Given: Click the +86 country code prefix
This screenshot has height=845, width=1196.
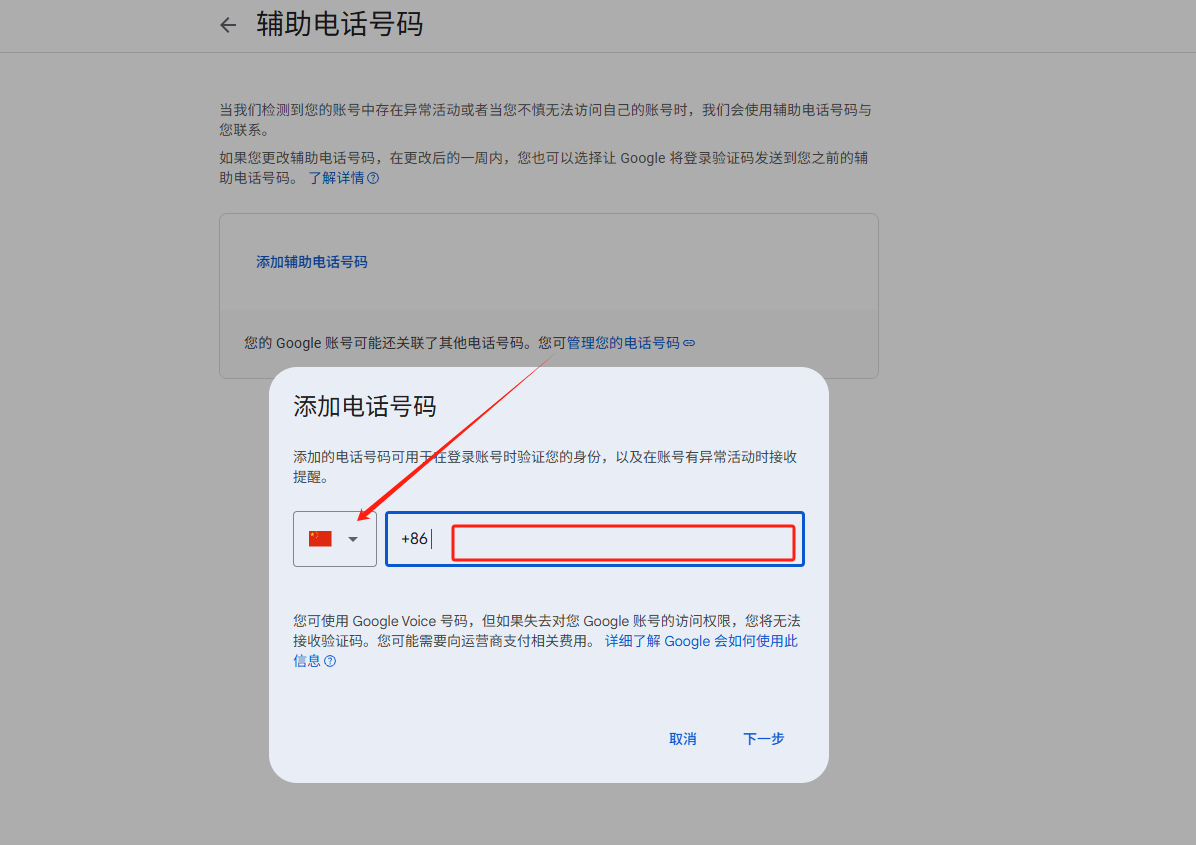Looking at the screenshot, I should (414, 539).
